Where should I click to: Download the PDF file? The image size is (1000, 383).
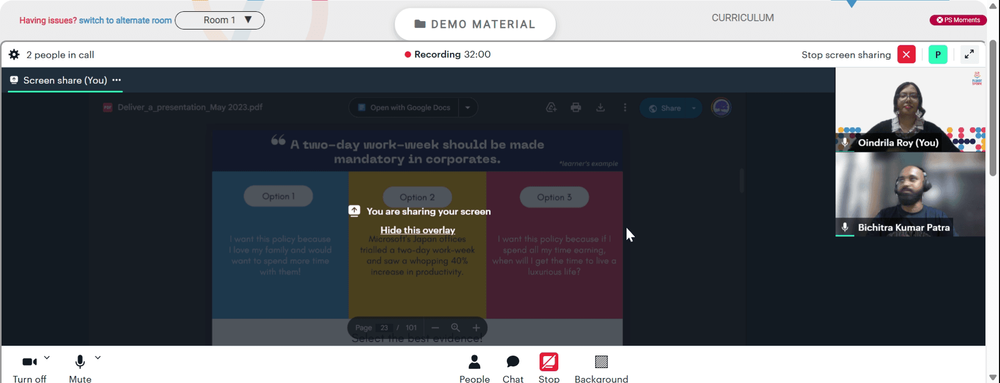[x=600, y=108]
